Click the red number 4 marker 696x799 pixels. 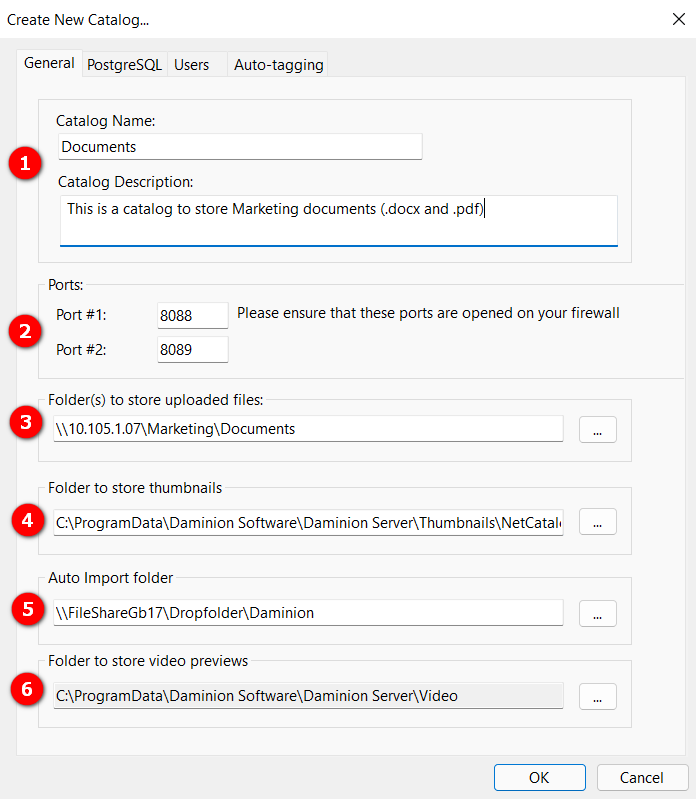pos(24,520)
